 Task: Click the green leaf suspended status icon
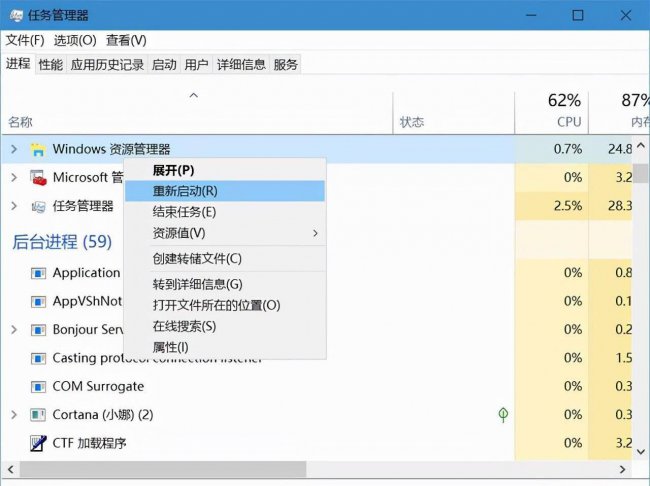click(503, 415)
